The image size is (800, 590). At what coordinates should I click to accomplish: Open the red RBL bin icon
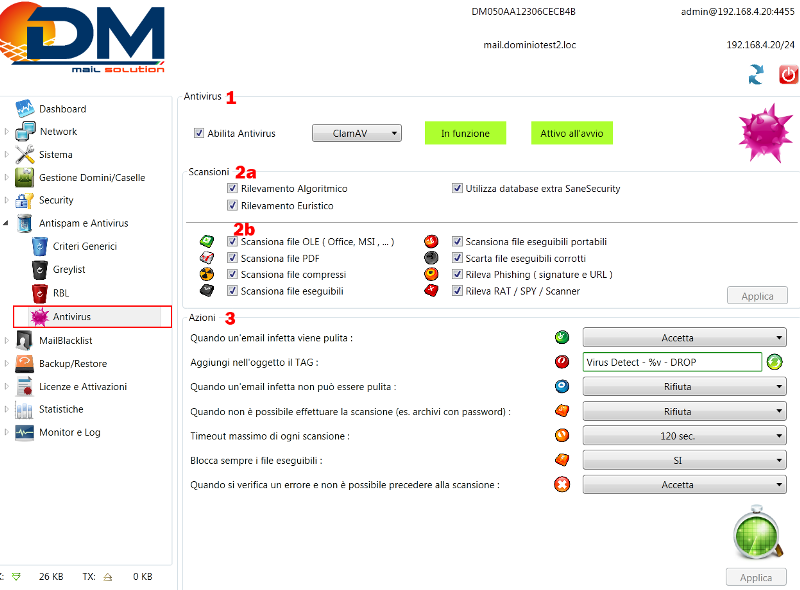(39, 292)
